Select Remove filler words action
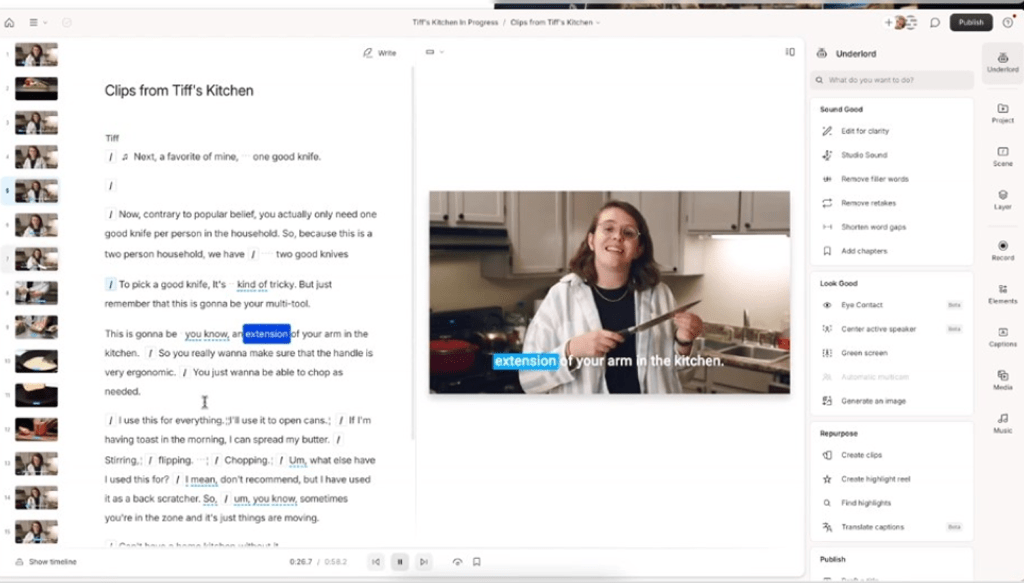 pos(874,179)
